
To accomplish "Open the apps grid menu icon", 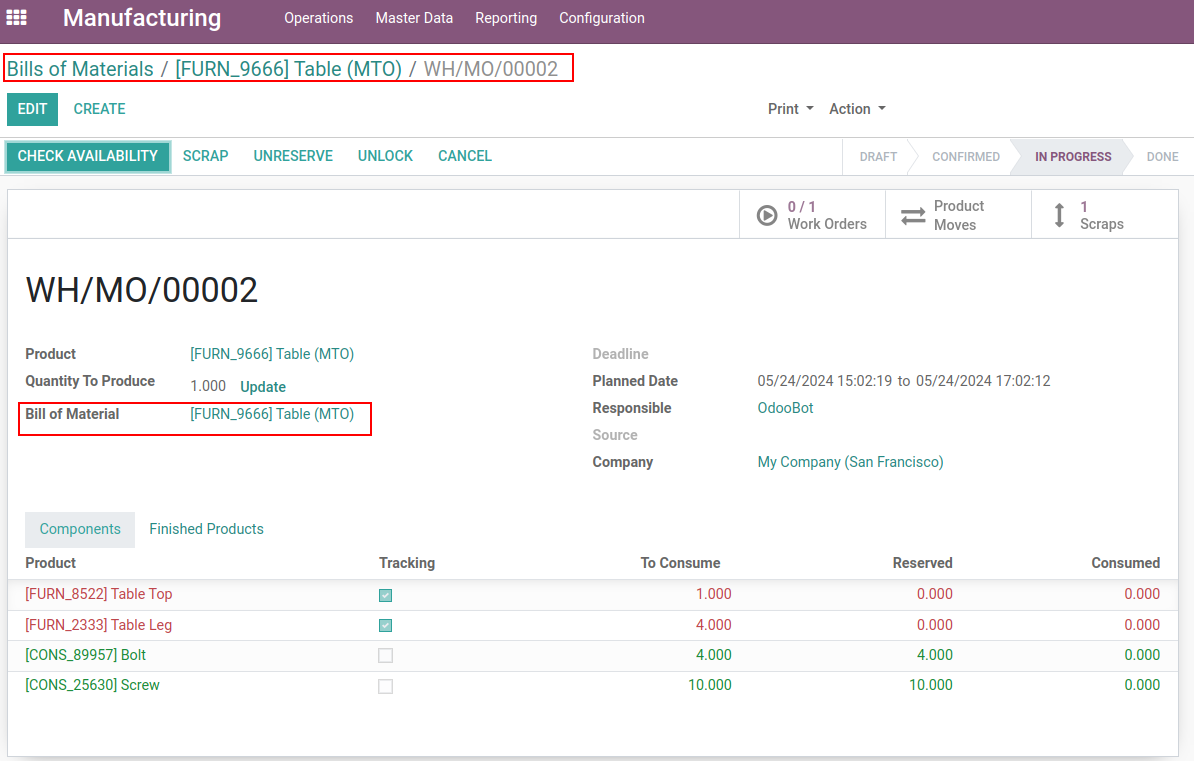I will tap(17, 18).
